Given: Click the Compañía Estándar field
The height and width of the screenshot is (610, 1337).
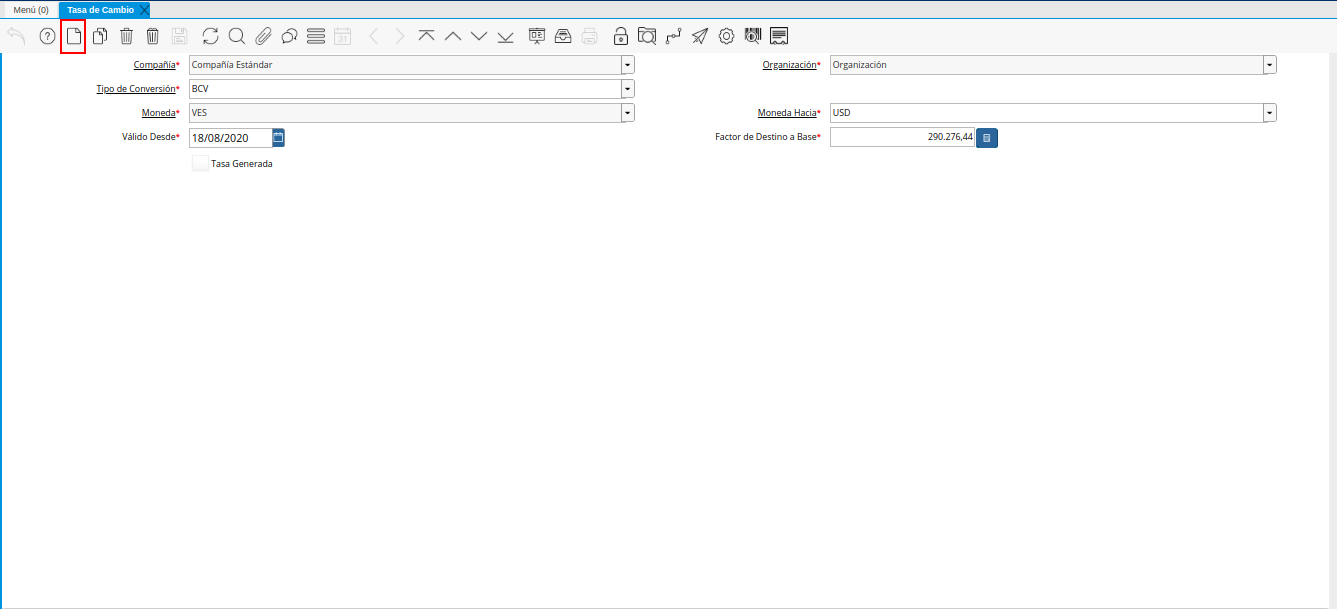Looking at the screenshot, I should coord(405,65).
